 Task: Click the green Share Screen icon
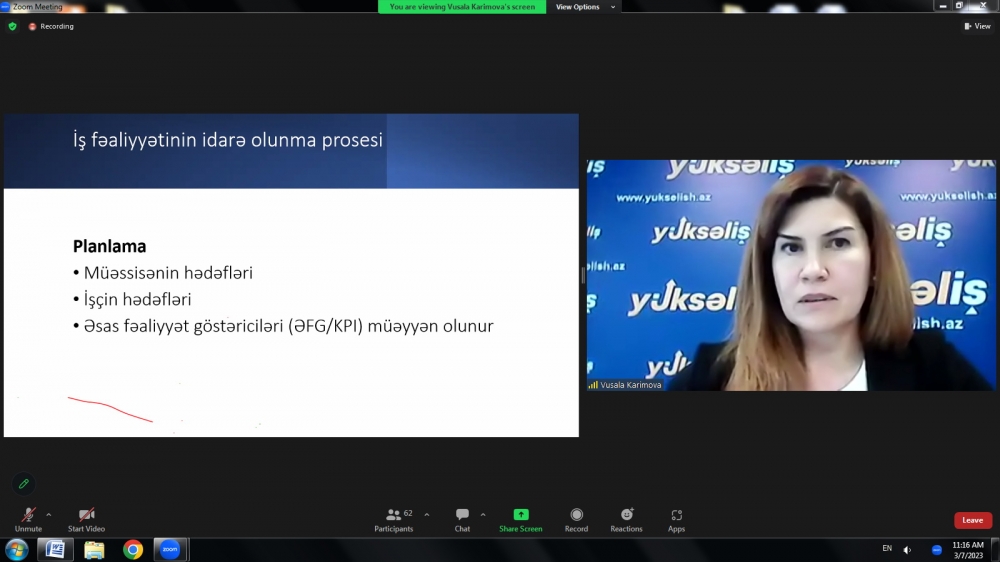point(520,515)
